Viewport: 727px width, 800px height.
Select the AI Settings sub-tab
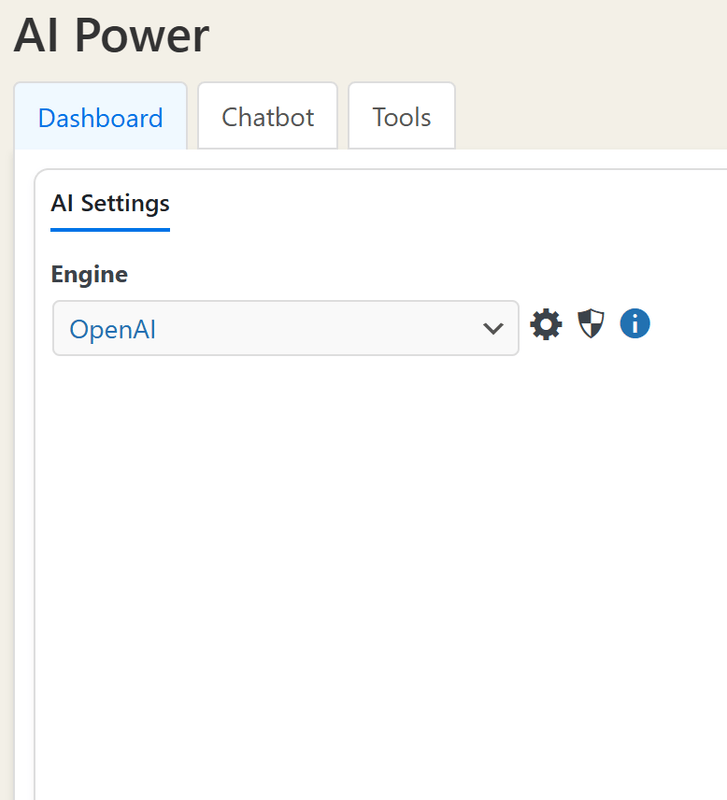(x=110, y=204)
